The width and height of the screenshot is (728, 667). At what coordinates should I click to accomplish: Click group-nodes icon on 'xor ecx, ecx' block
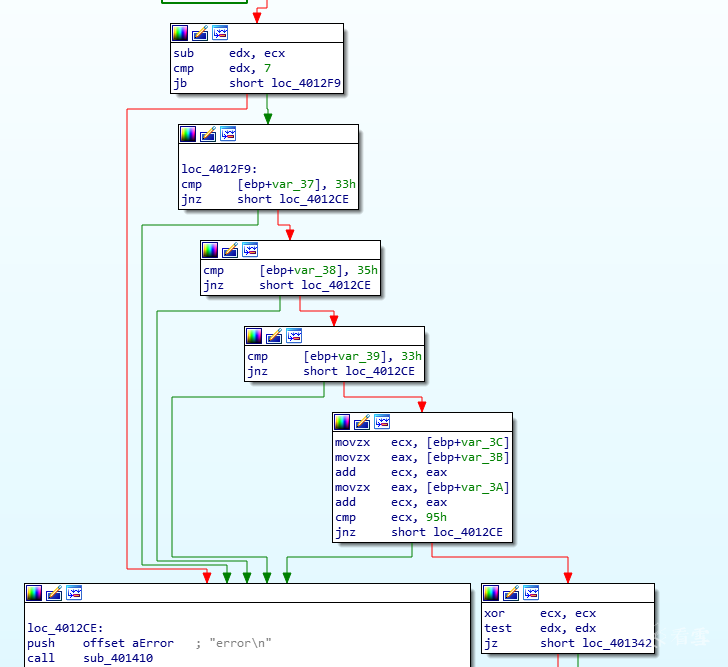pos(531,593)
